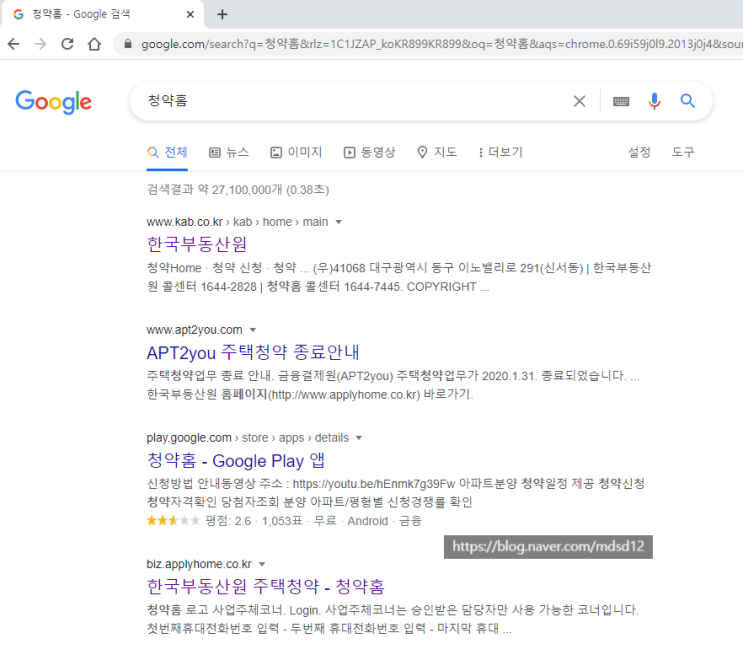Image resolution: width=743 pixels, height=660 pixels.
Task: Click the 동영상 tab play icon
Action: 349,152
